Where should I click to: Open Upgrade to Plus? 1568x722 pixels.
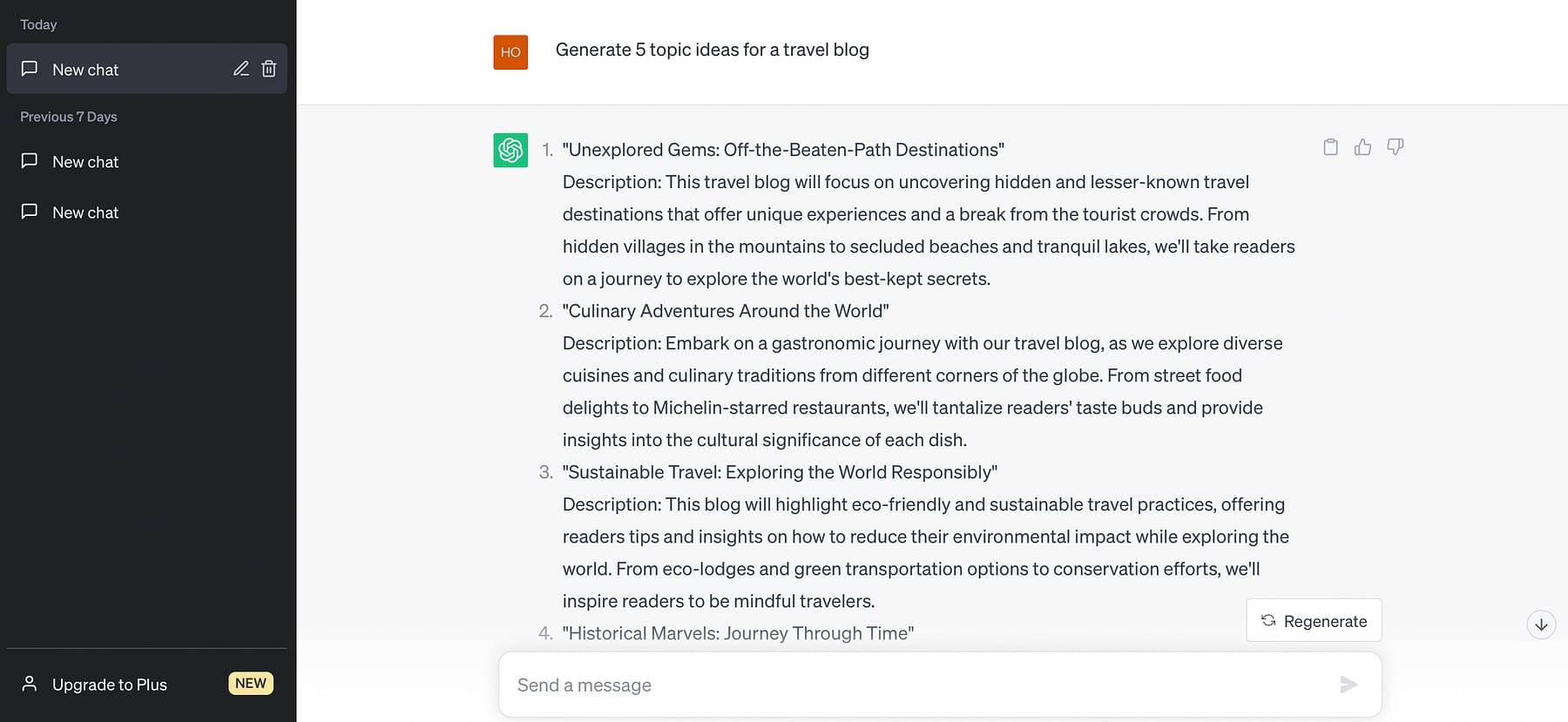tap(110, 684)
